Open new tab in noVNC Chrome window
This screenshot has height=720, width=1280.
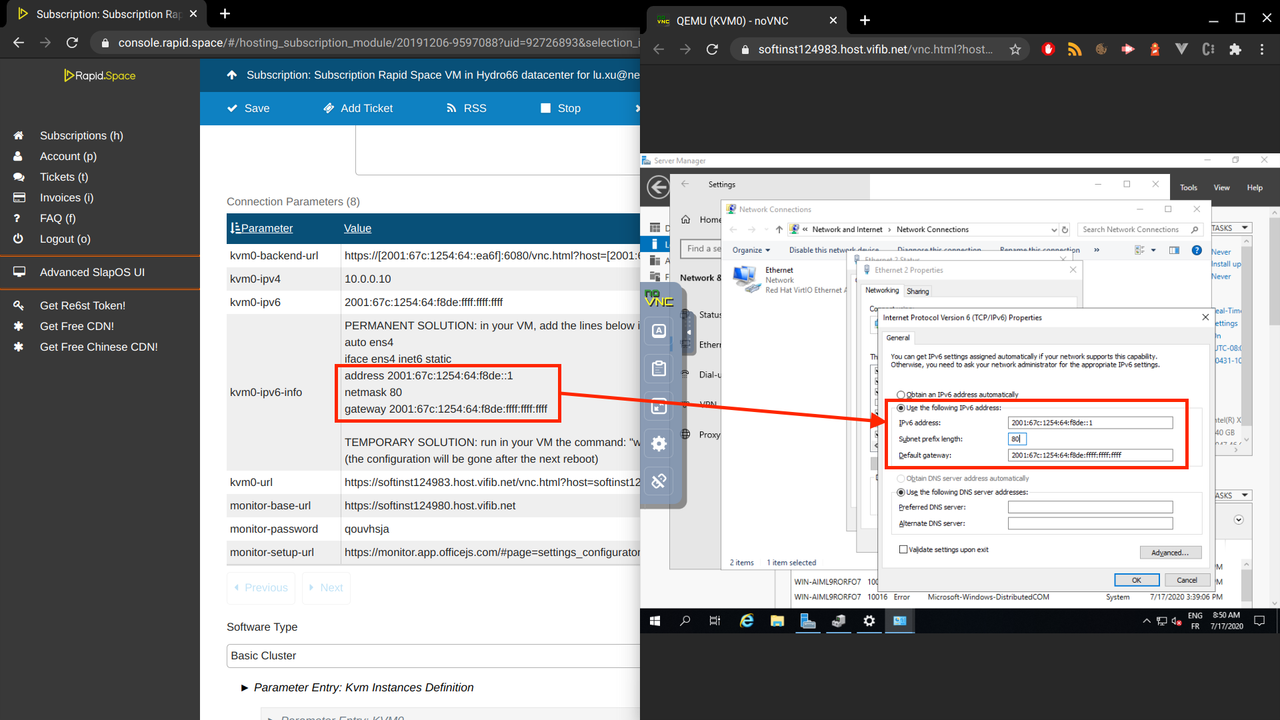pos(865,19)
